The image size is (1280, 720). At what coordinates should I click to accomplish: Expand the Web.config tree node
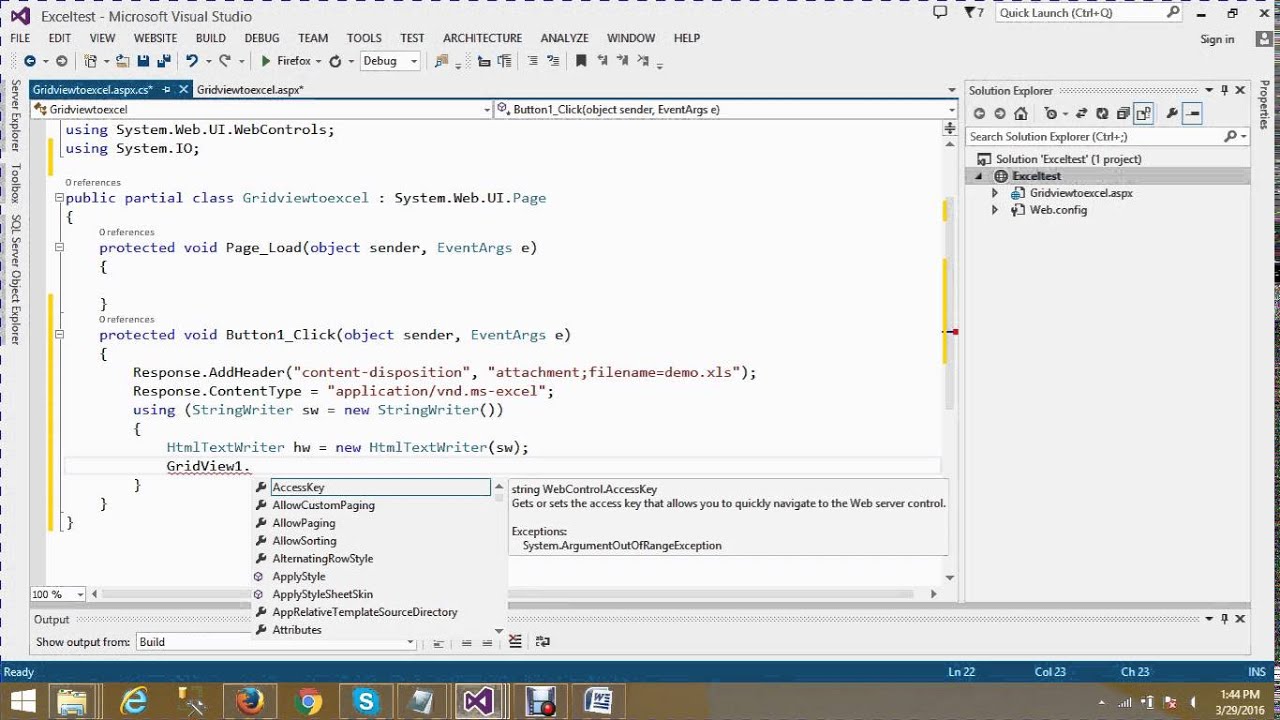click(x=994, y=210)
